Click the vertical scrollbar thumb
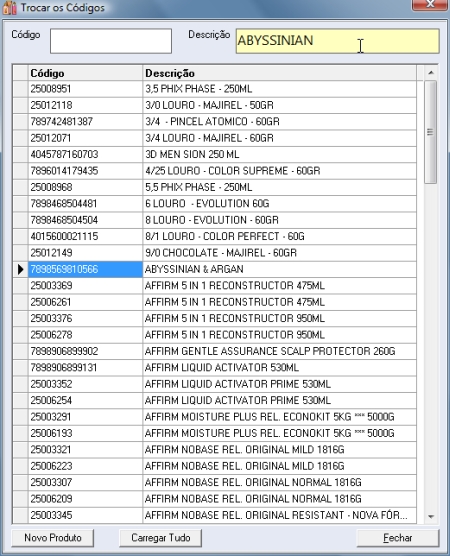The image size is (450, 556). [x=430, y=132]
